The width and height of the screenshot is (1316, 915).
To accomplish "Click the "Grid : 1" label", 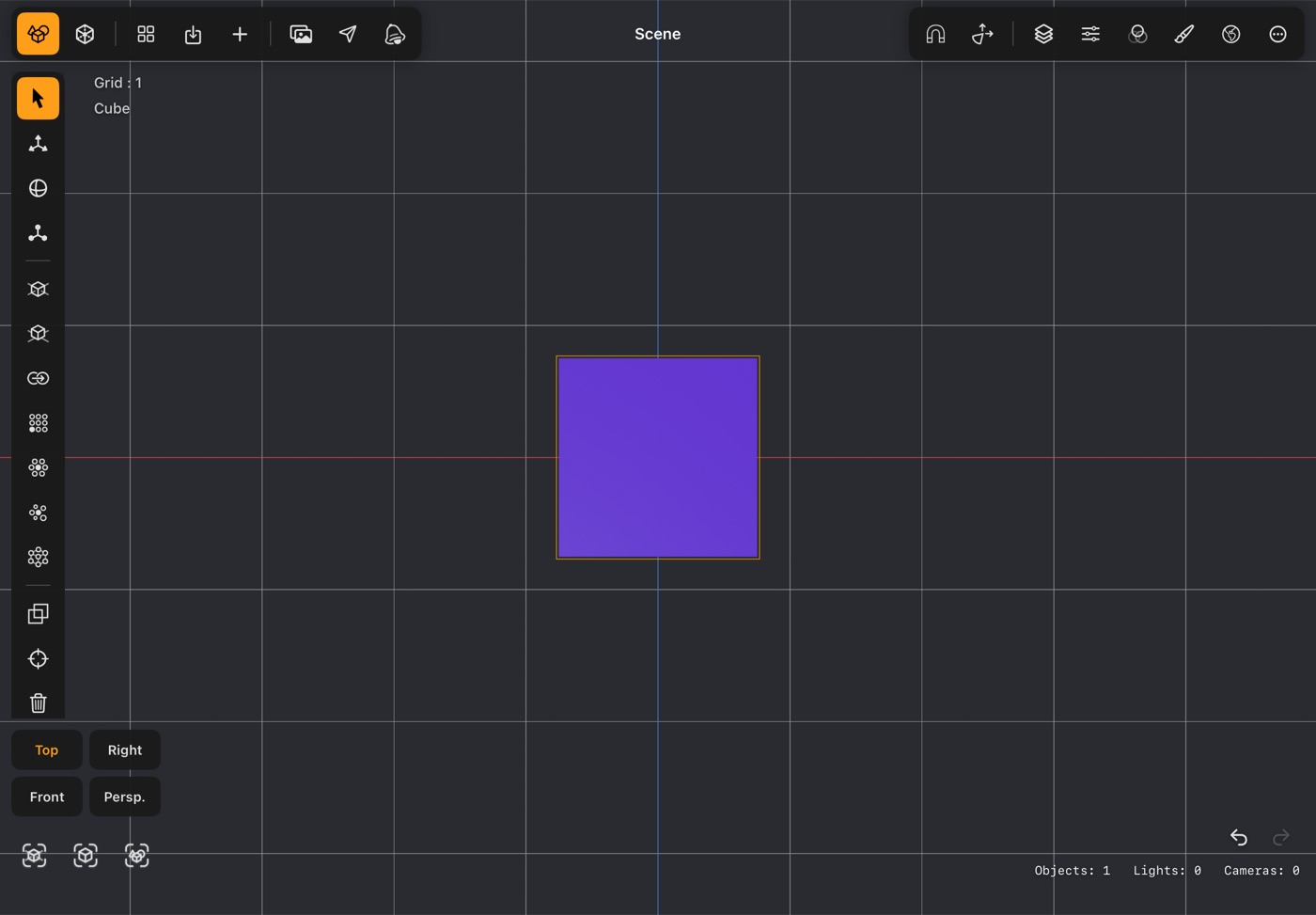I will pos(118,83).
